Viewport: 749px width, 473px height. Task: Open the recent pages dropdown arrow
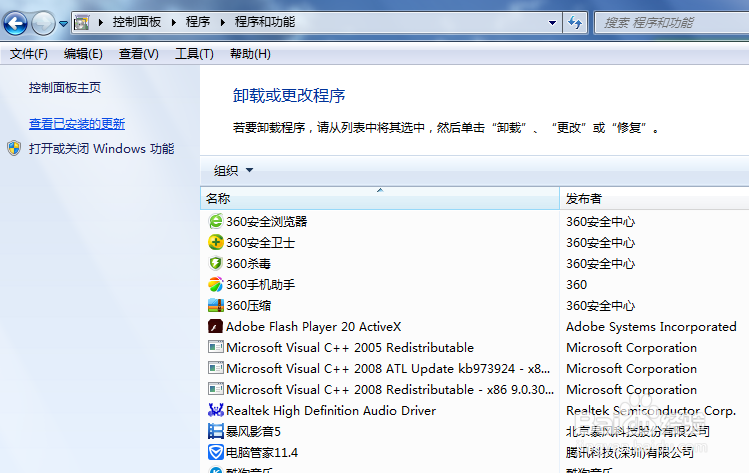[x=64, y=23]
